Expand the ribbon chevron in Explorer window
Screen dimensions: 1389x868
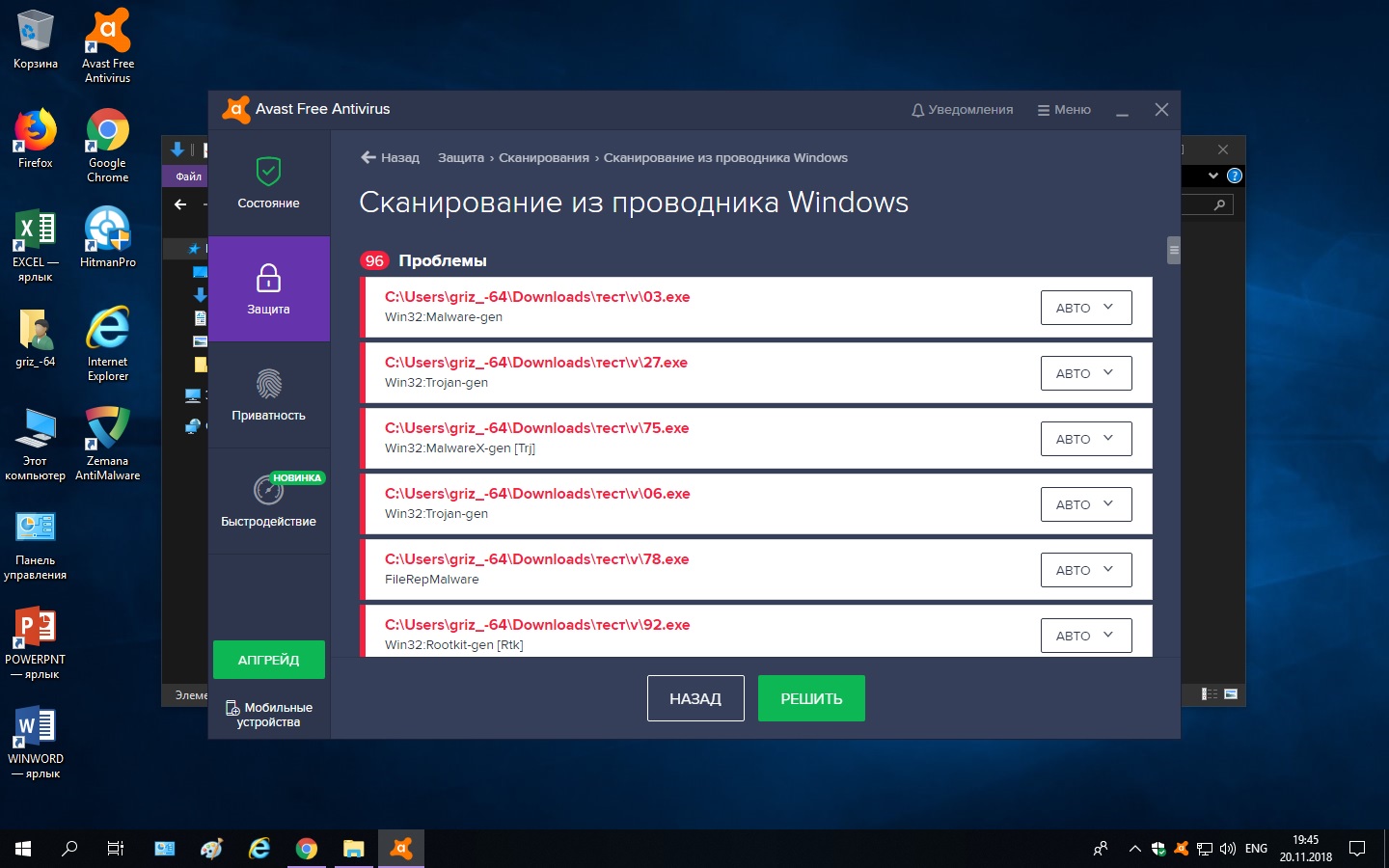pos(1213,176)
